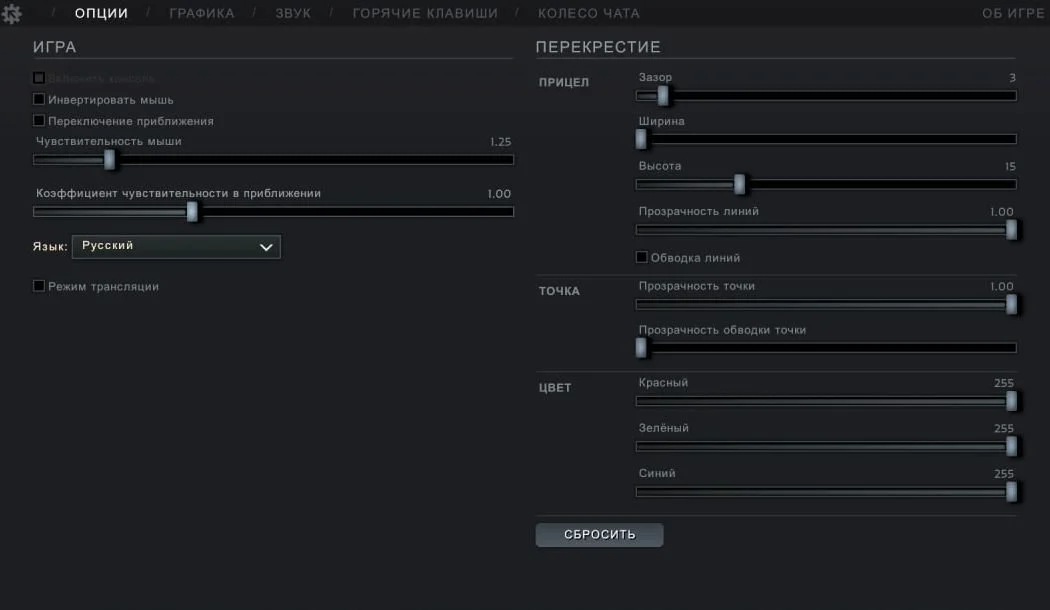1050x610 pixels.
Task: Open the ОПЦИИ tab
Action: [101, 13]
